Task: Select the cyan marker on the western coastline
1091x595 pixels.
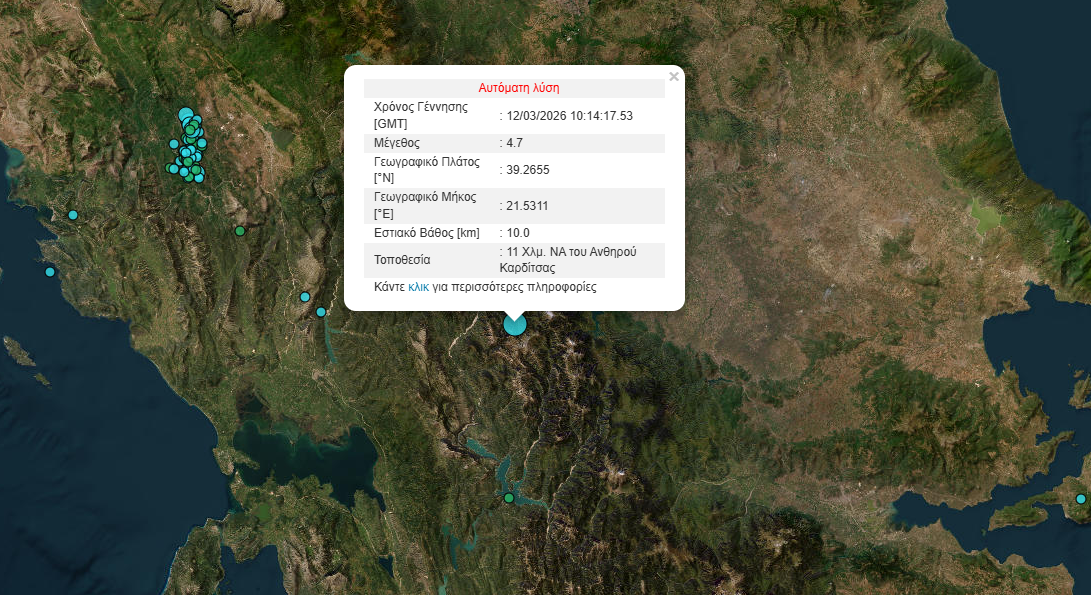Action: [73, 215]
